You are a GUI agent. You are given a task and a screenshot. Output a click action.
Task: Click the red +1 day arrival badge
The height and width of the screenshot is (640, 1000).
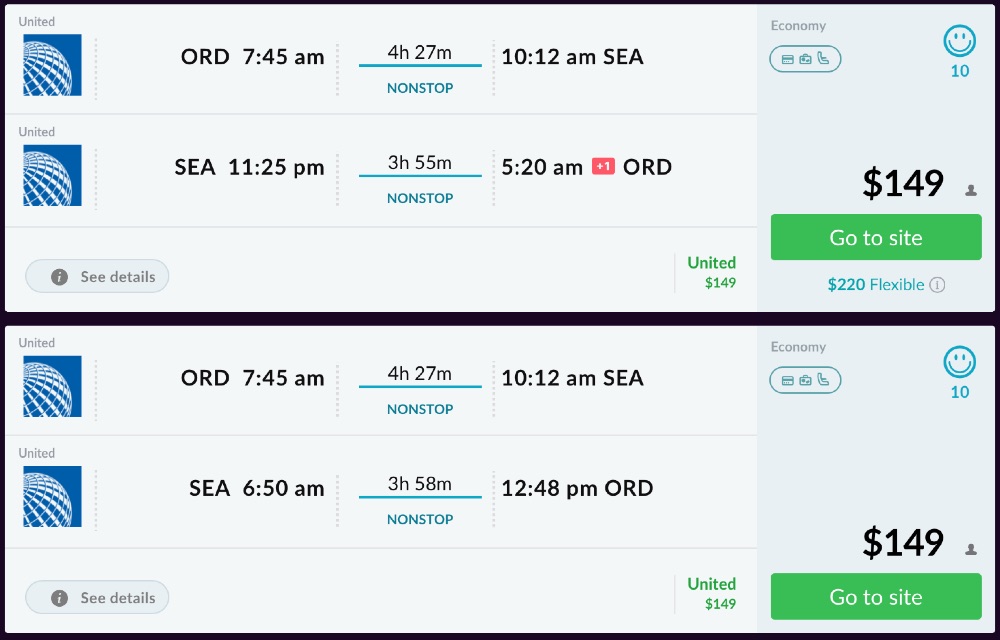[x=603, y=167]
